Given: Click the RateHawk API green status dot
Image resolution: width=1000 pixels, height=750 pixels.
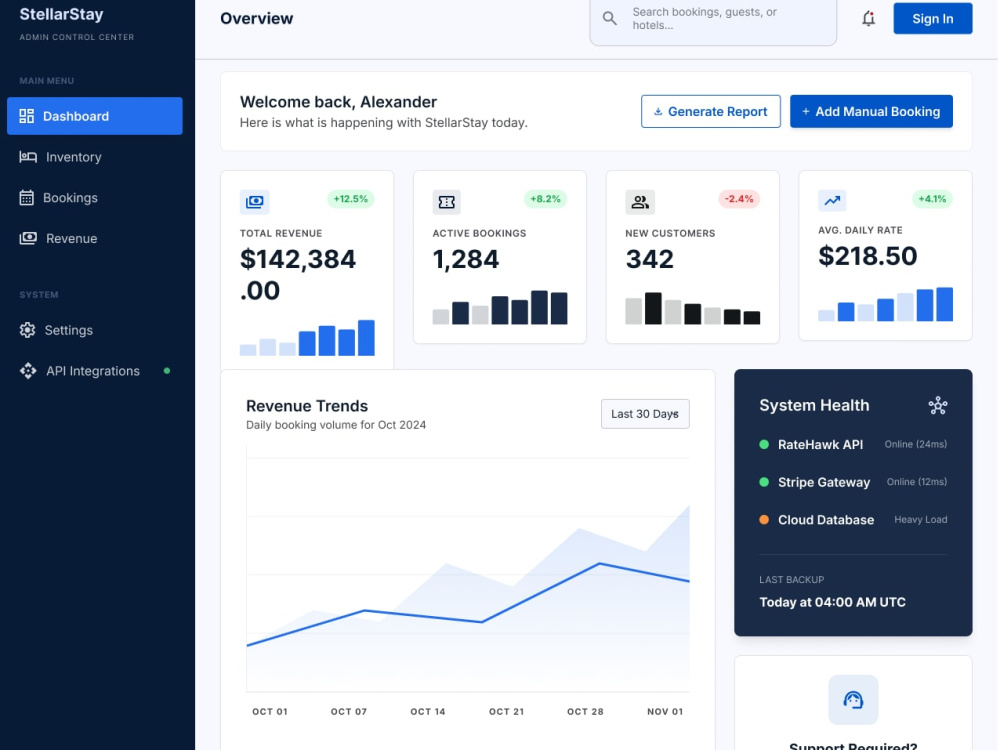Looking at the screenshot, I should point(764,445).
